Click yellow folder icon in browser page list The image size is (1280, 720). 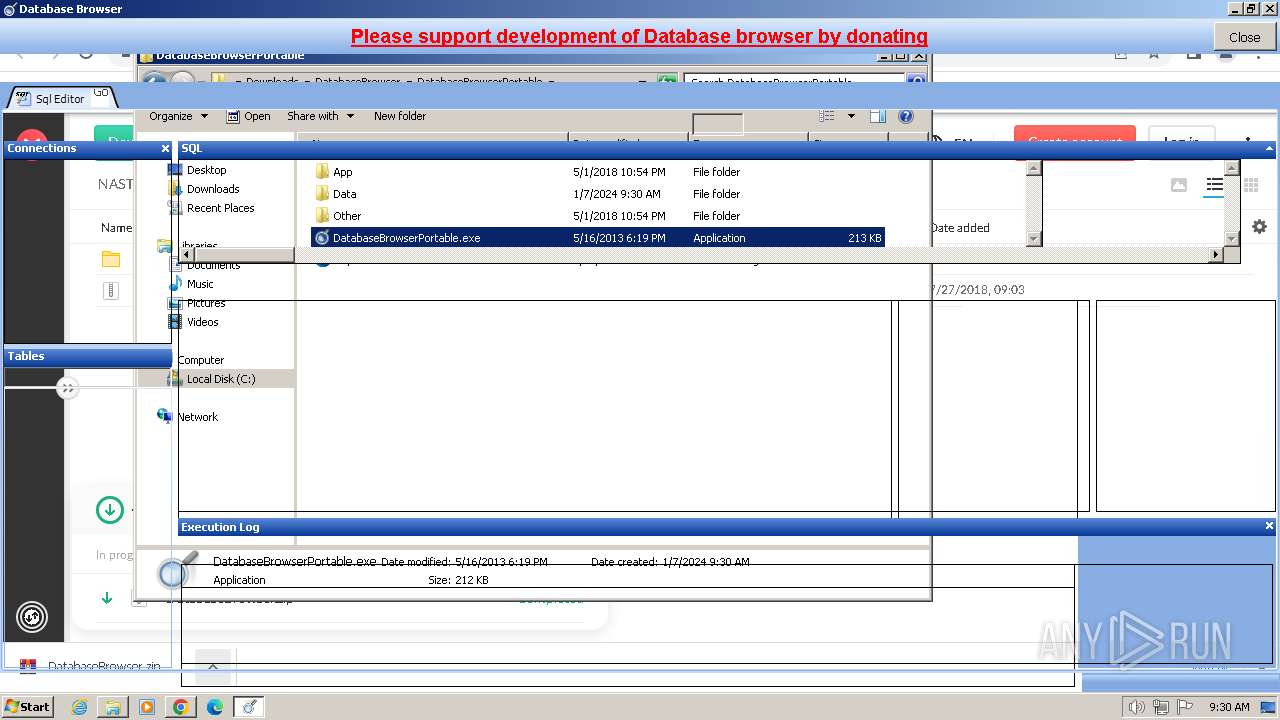click(x=111, y=260)
